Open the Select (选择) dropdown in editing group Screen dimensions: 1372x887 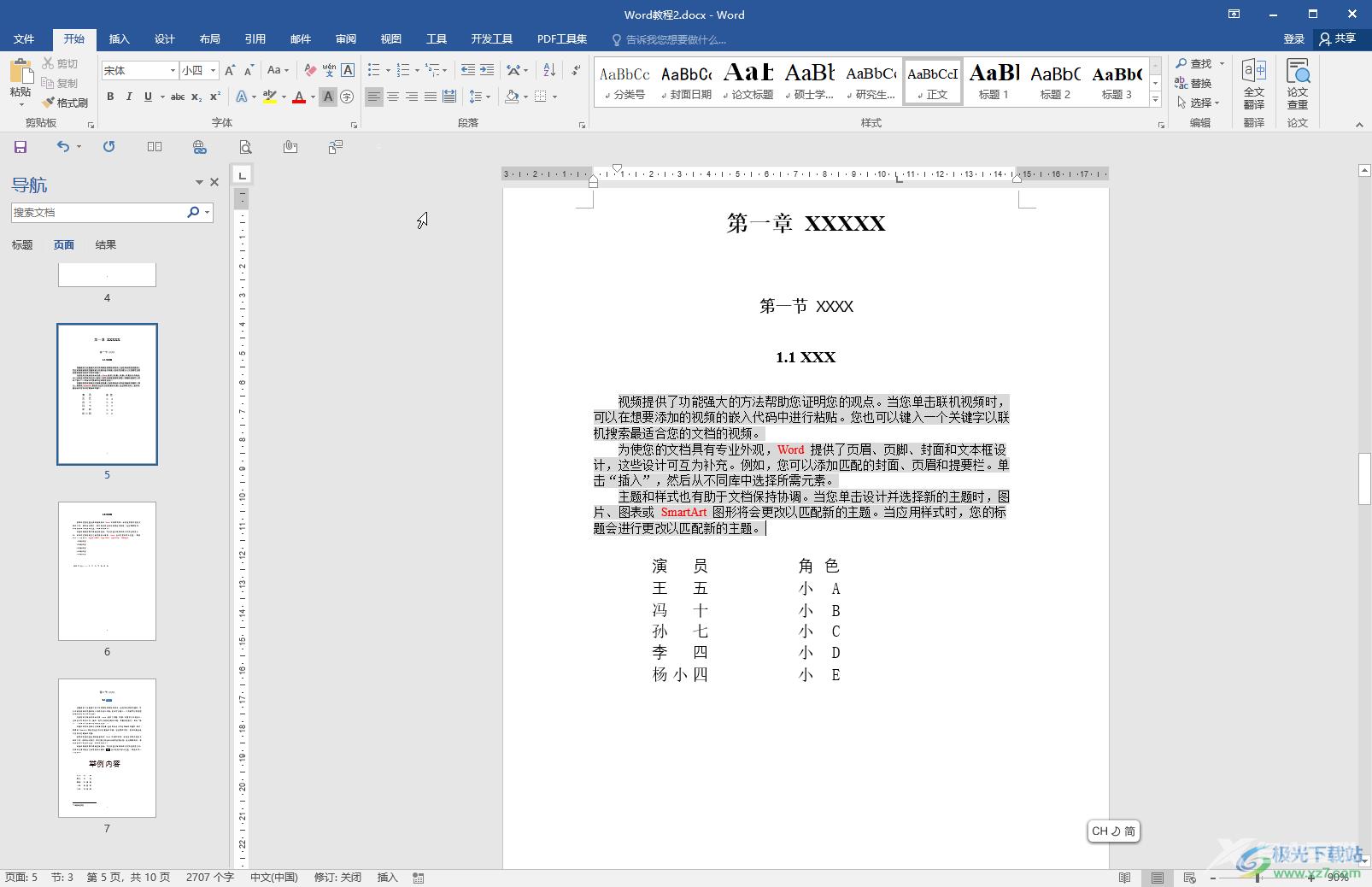coord(1199,103)
